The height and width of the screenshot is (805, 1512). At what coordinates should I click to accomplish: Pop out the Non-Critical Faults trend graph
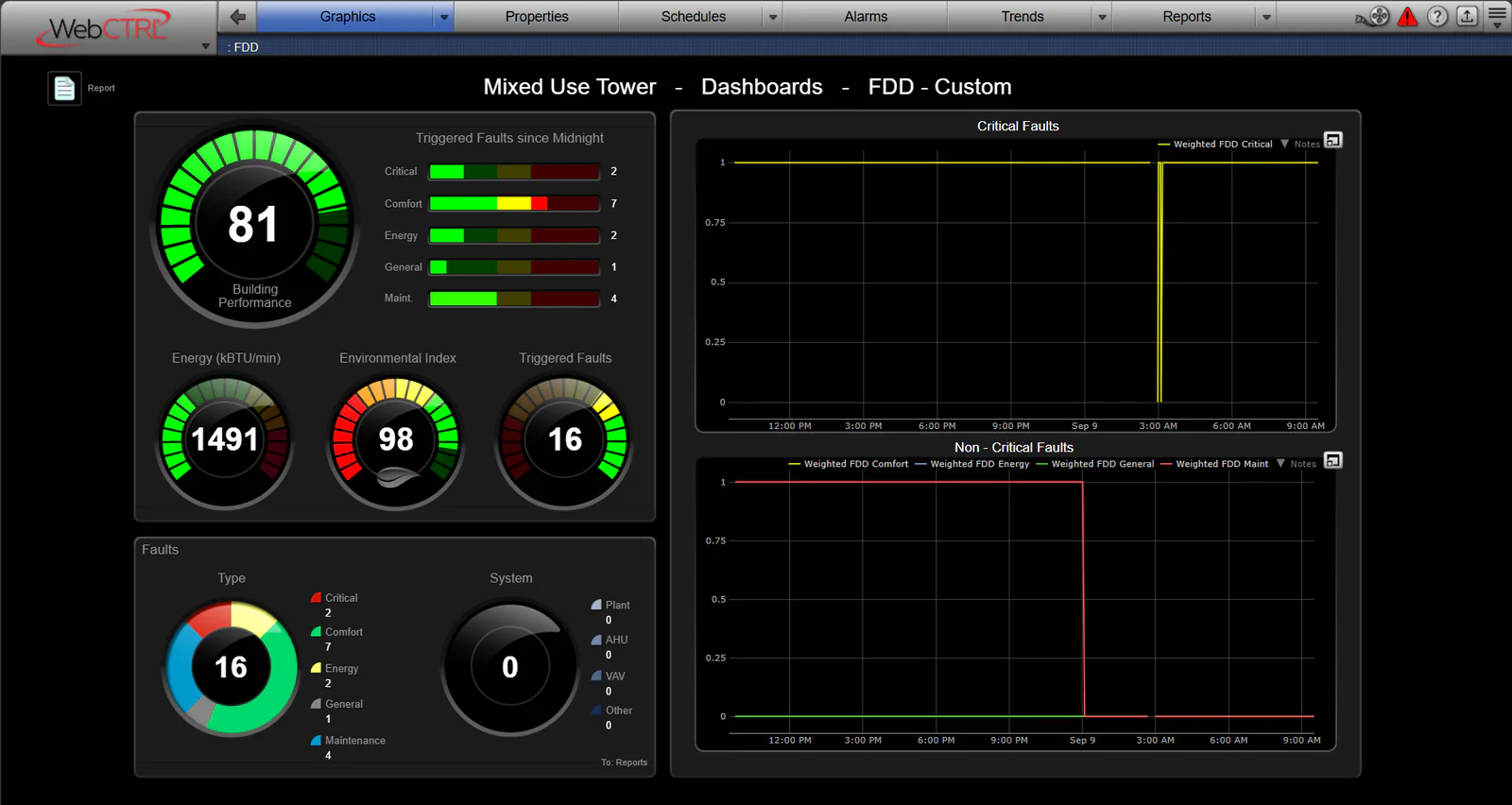1333,460
